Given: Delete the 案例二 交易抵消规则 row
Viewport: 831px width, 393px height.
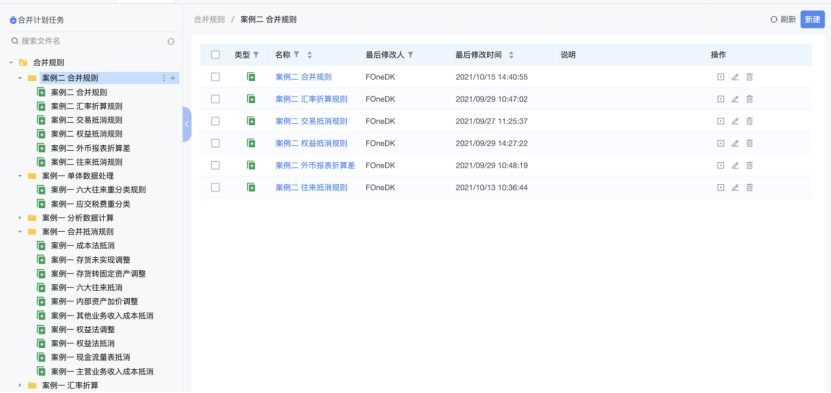Looking at the screenshot, I should (x=749, y=121).
